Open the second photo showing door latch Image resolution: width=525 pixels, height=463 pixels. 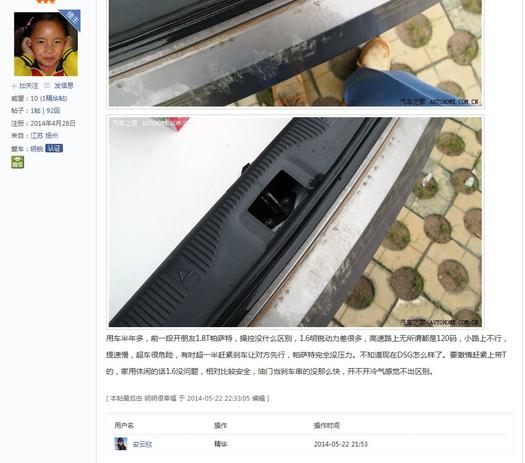coord(295,222)
